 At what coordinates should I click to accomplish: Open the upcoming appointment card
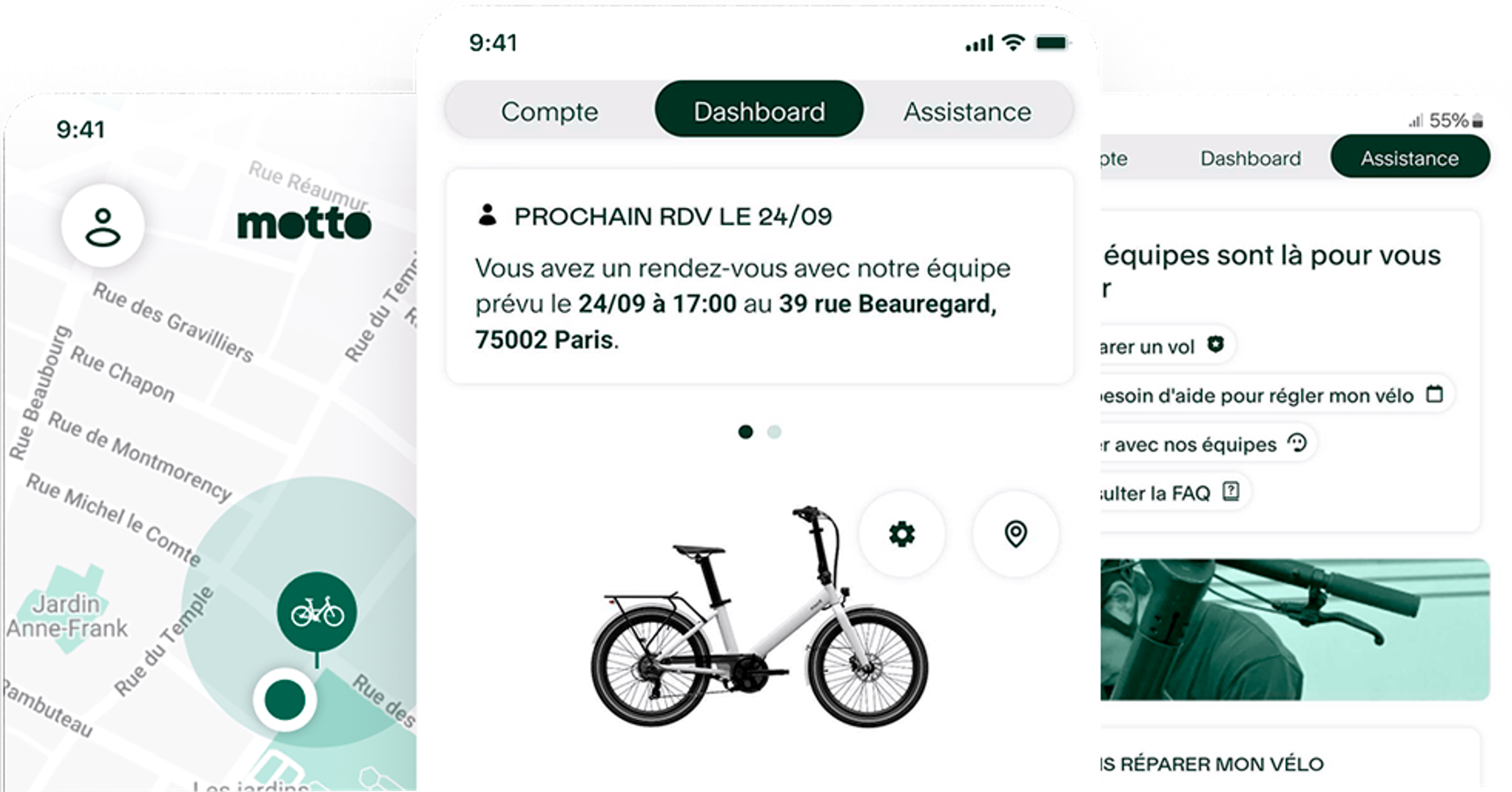tap(760, 276)
